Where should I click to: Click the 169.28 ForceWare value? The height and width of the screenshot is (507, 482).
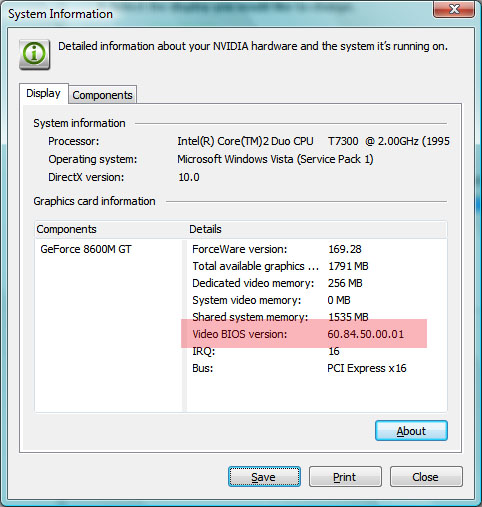pos(345,249)
